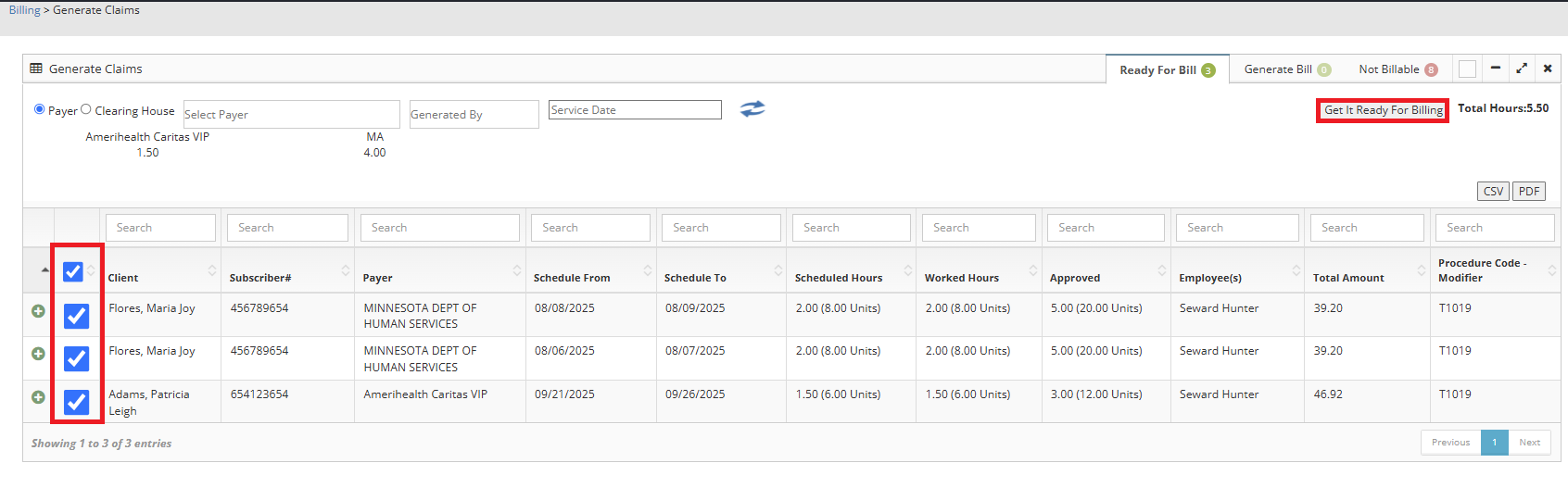The image size is (1568, 488).
Task: Open the Select Payer dropdown
Action: (x=291, y=114)
